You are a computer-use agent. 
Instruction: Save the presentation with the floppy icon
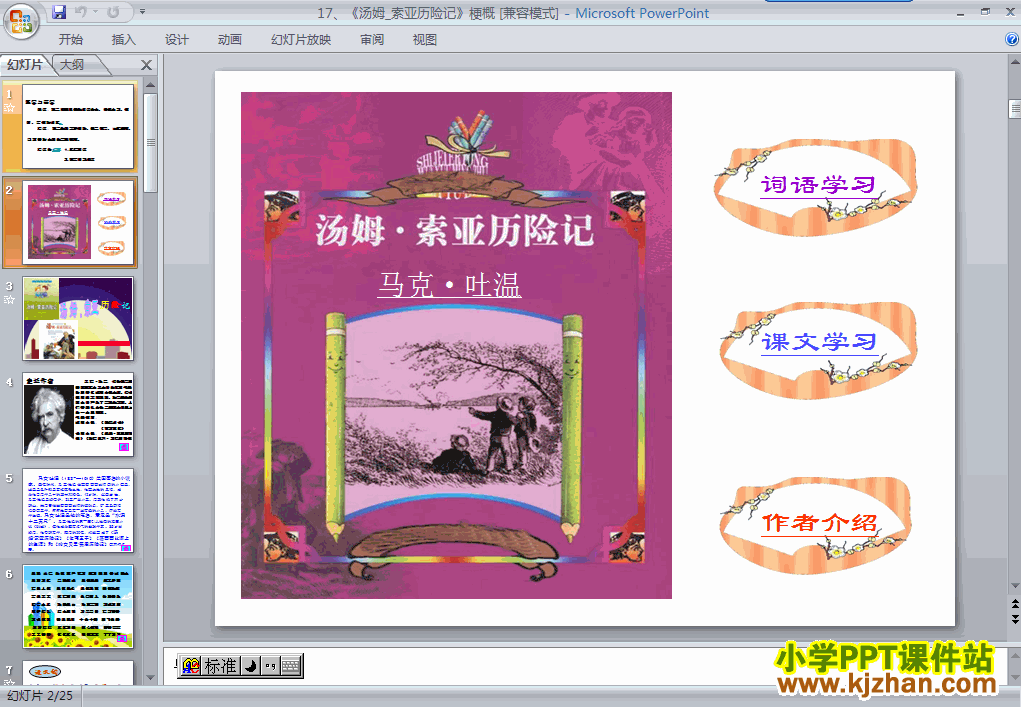click(x=59, y=12)
